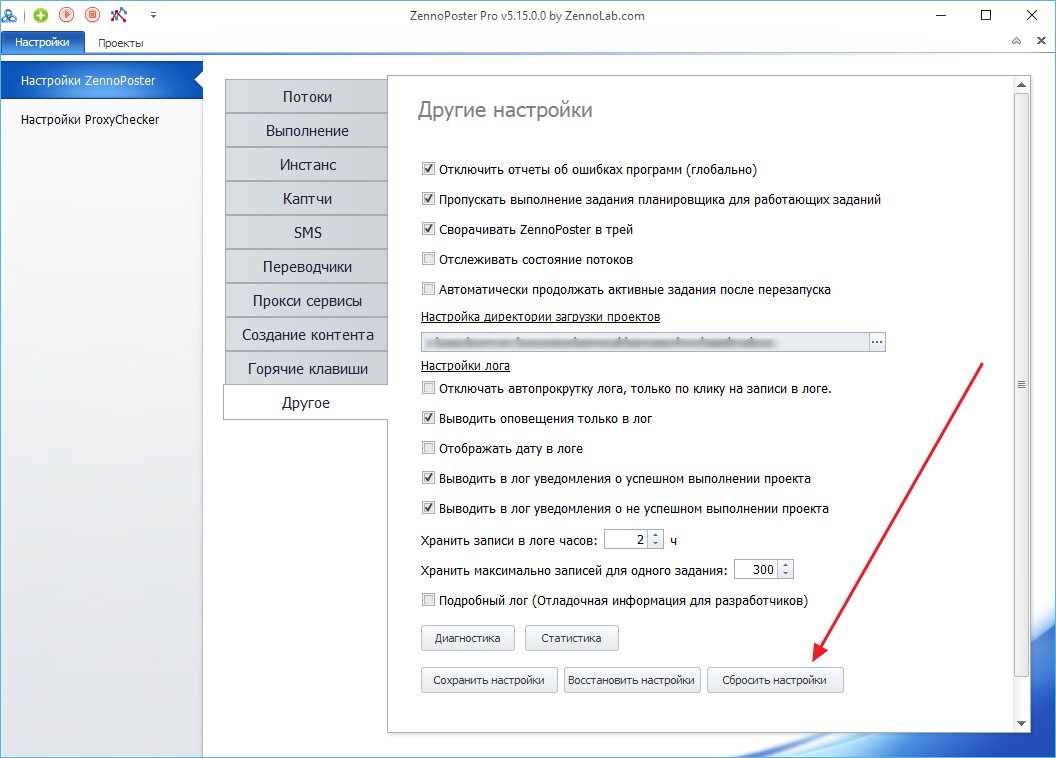Open the Горячие клавиши settings tab
The width and height of the screenshot is (1056, 758).
click(307, 369)
